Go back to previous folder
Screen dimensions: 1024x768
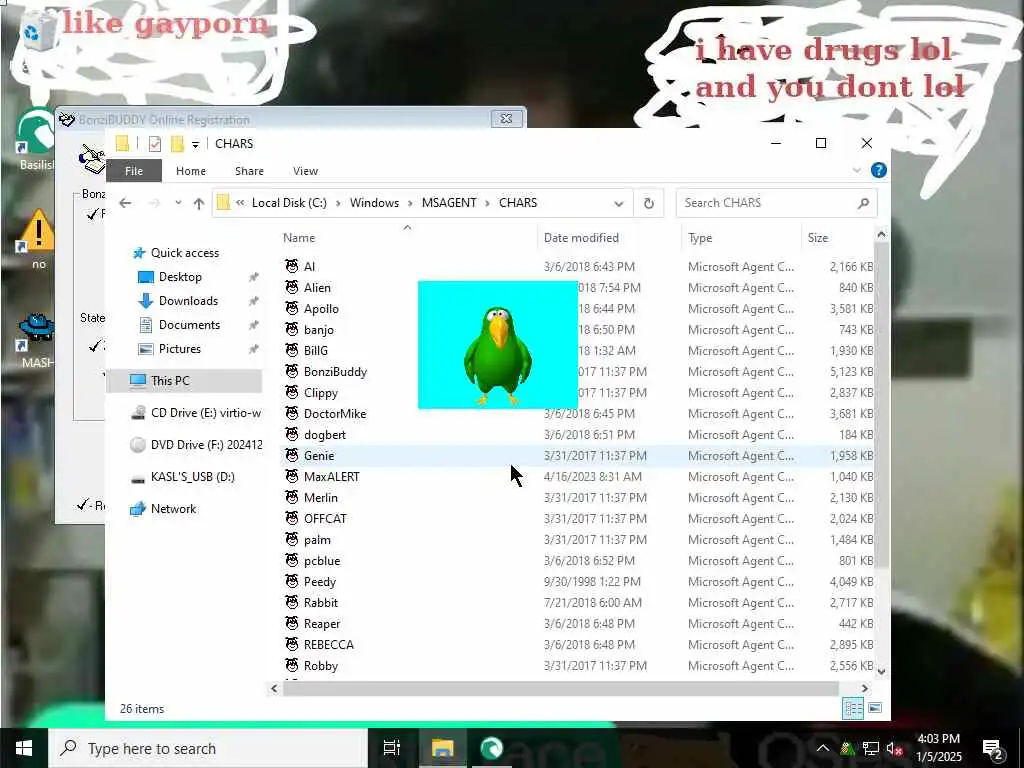[x=125, y=203]
